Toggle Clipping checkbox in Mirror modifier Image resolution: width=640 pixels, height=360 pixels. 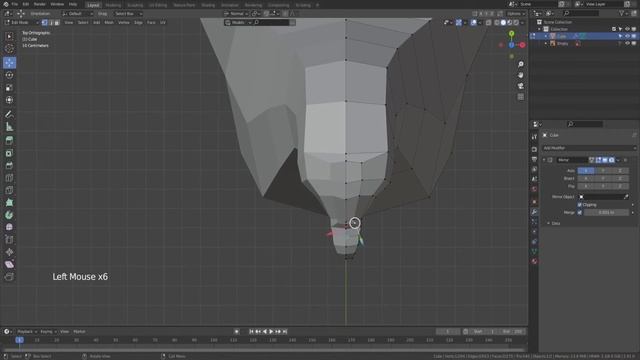click(x=580, y=204)
